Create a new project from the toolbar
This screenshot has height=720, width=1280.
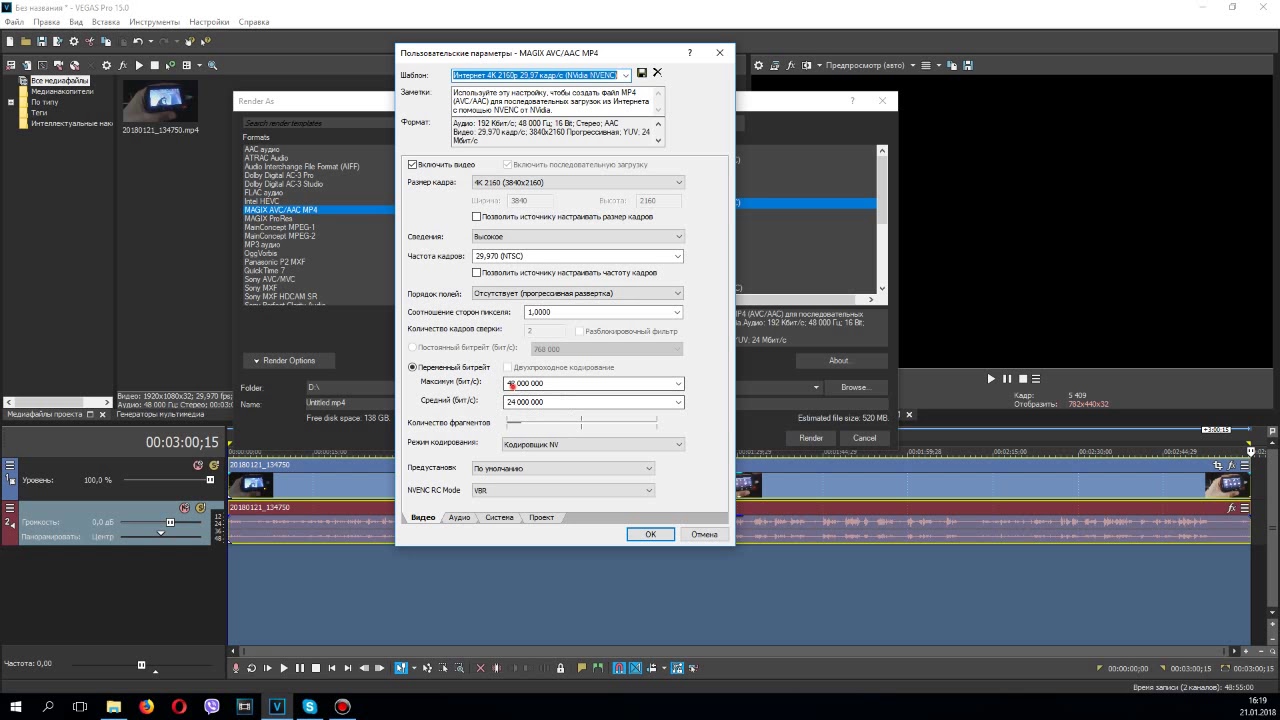click(x=10, y=41)
